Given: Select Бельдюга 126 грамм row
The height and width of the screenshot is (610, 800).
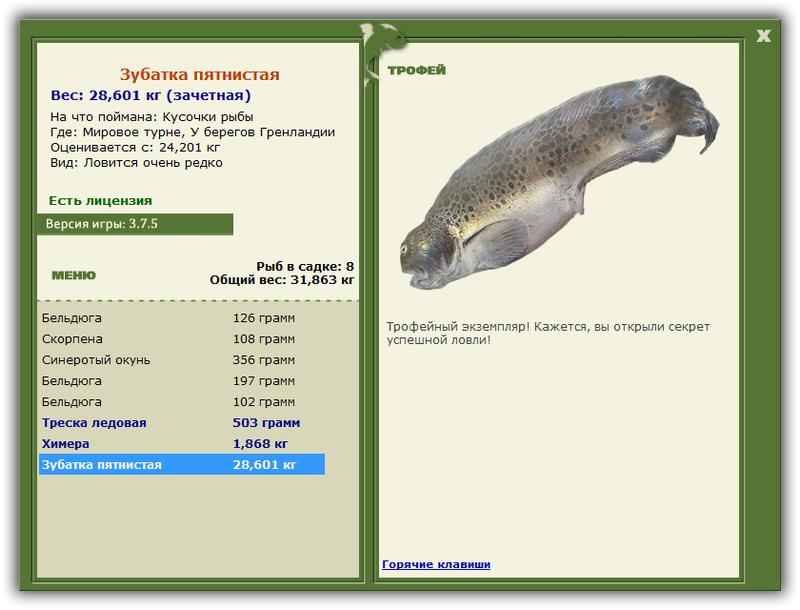Looking at the screenshot, I should pyautogui.click(x=182, y=318).
